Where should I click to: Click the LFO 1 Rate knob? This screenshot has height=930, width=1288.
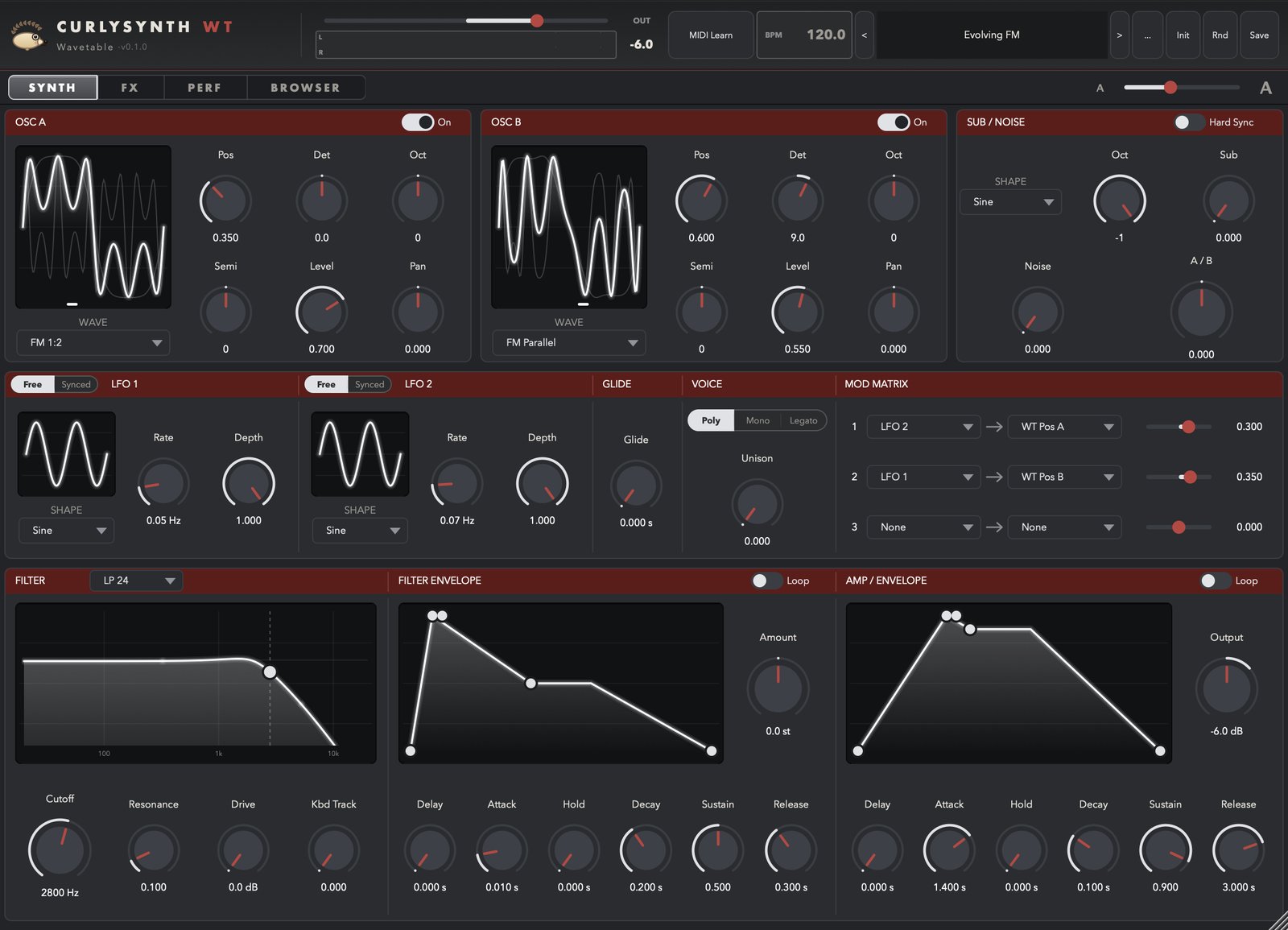point(163,483)
